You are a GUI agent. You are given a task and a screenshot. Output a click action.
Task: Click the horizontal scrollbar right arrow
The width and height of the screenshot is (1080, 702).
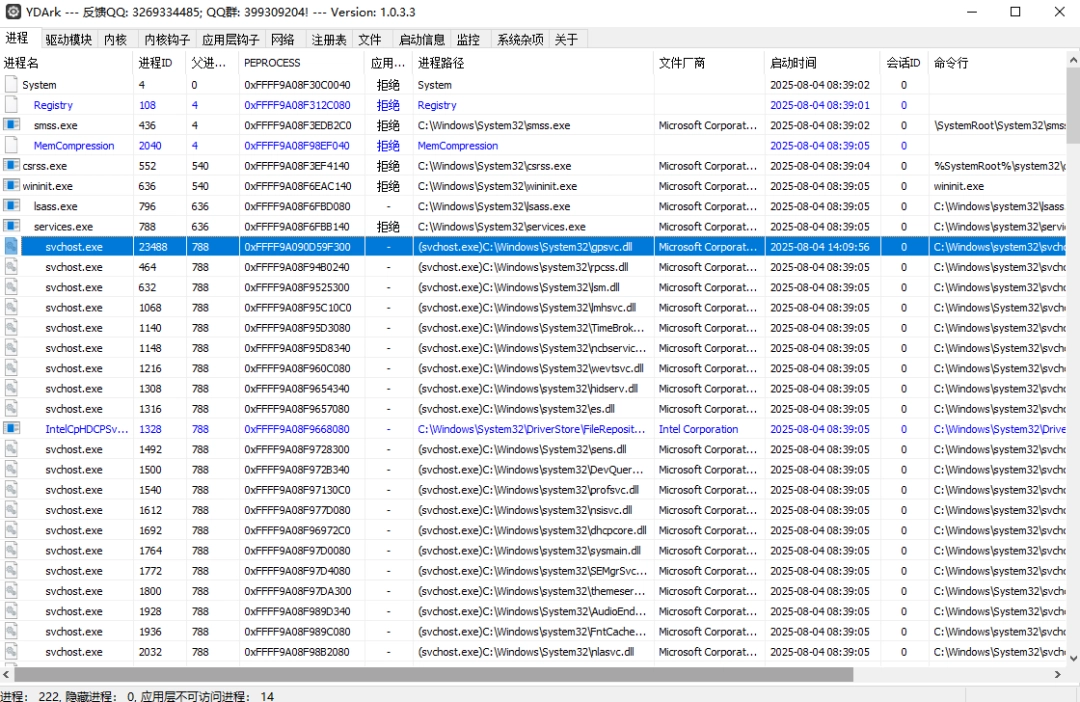coord(1058,675)
